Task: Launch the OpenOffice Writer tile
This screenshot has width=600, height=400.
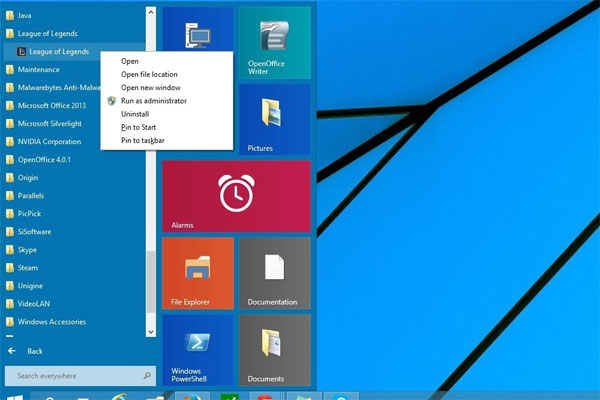Action: coord(274,42)
